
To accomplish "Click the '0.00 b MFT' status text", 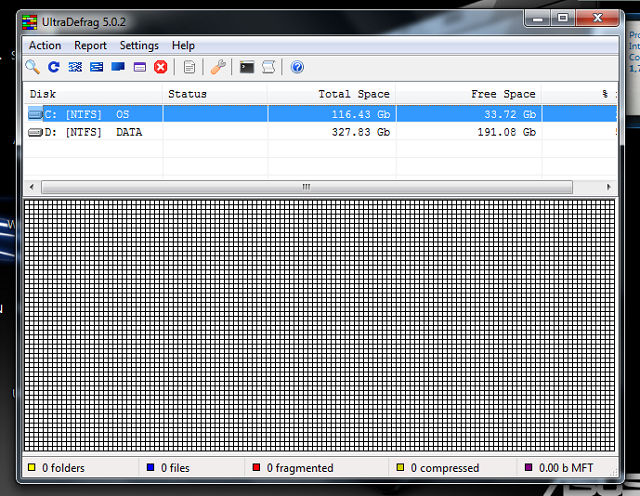I will coord(566,468).
